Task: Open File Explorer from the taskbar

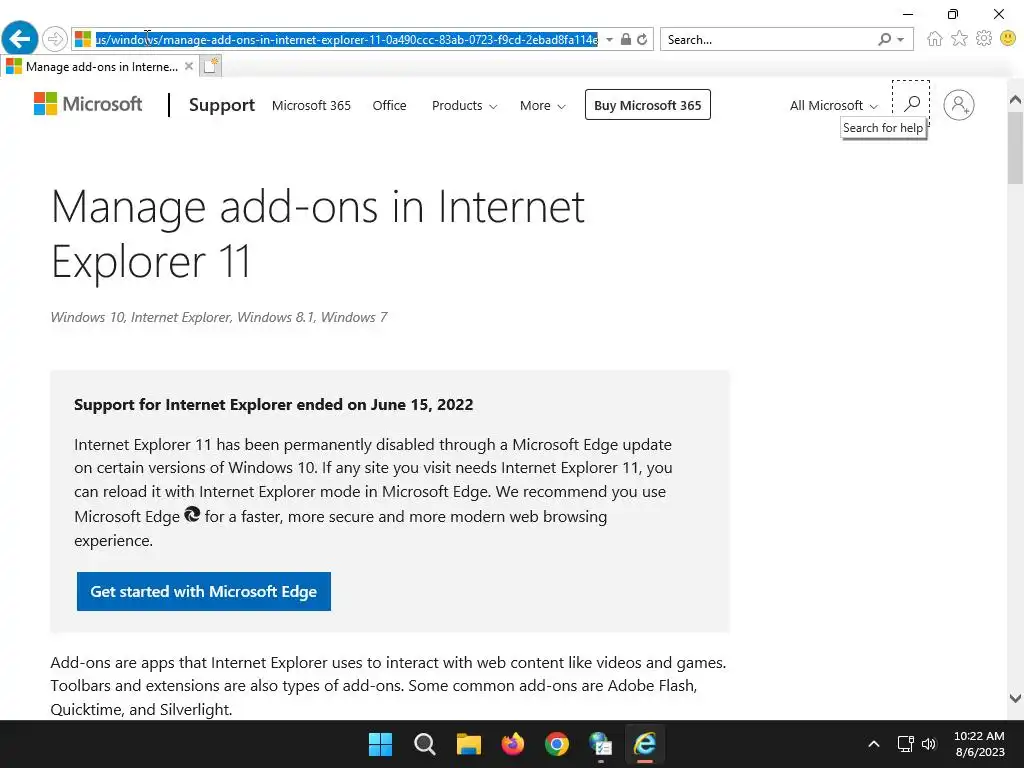Action: click(468, 744)
